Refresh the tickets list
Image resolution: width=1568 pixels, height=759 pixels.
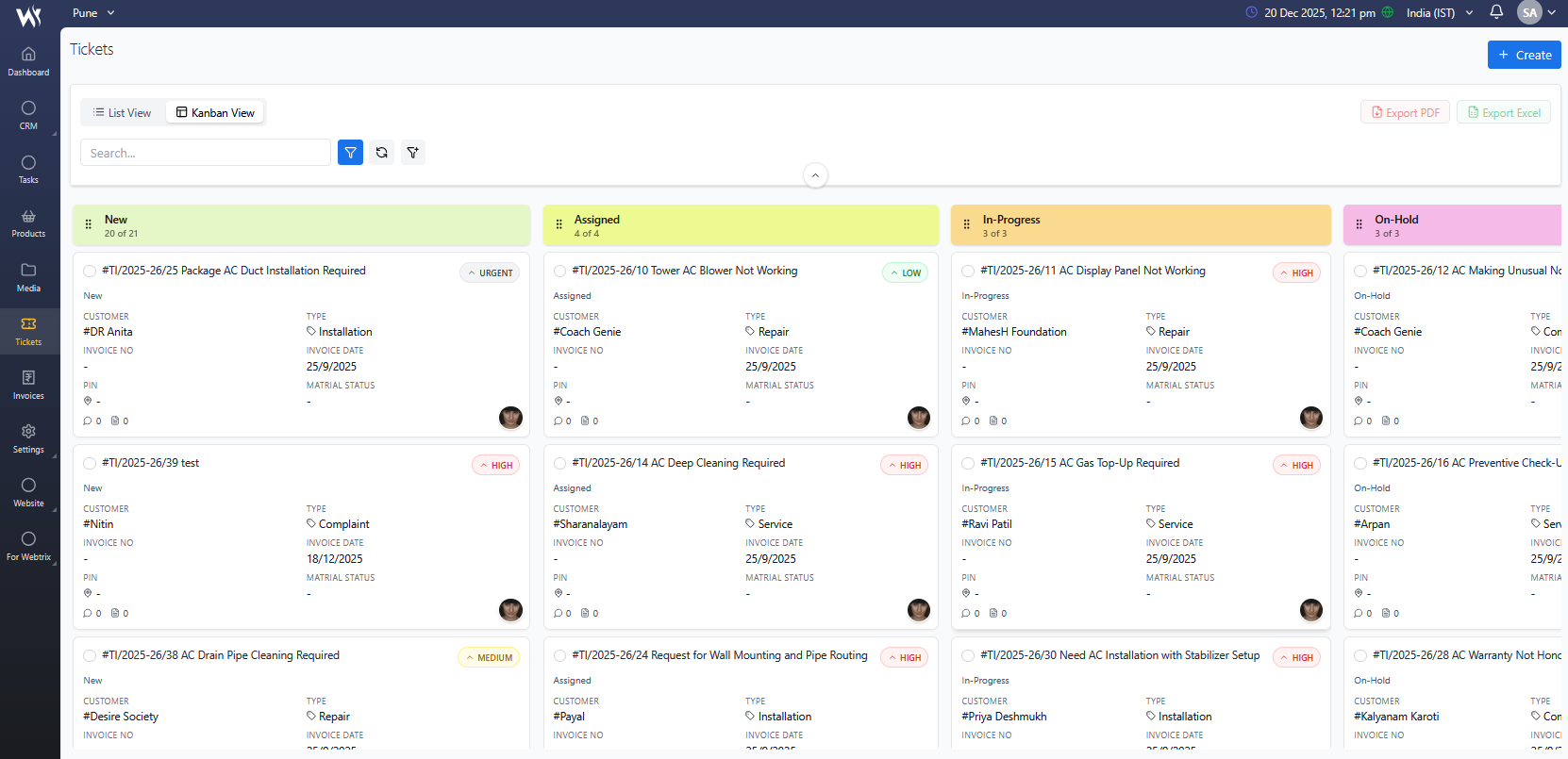click(382, 153)
